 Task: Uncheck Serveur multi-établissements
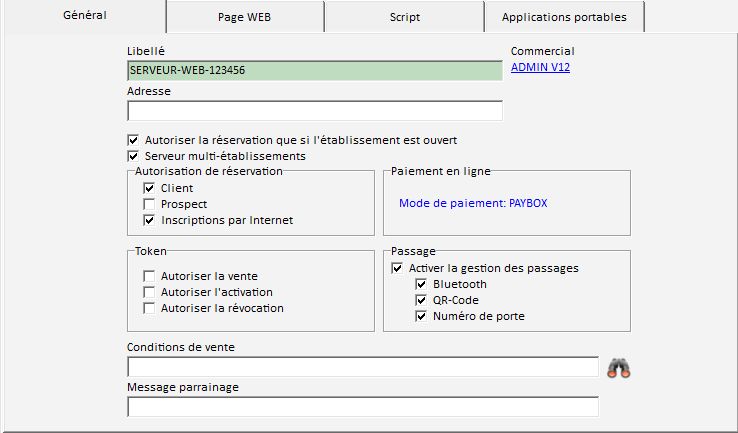coord(133,156)
